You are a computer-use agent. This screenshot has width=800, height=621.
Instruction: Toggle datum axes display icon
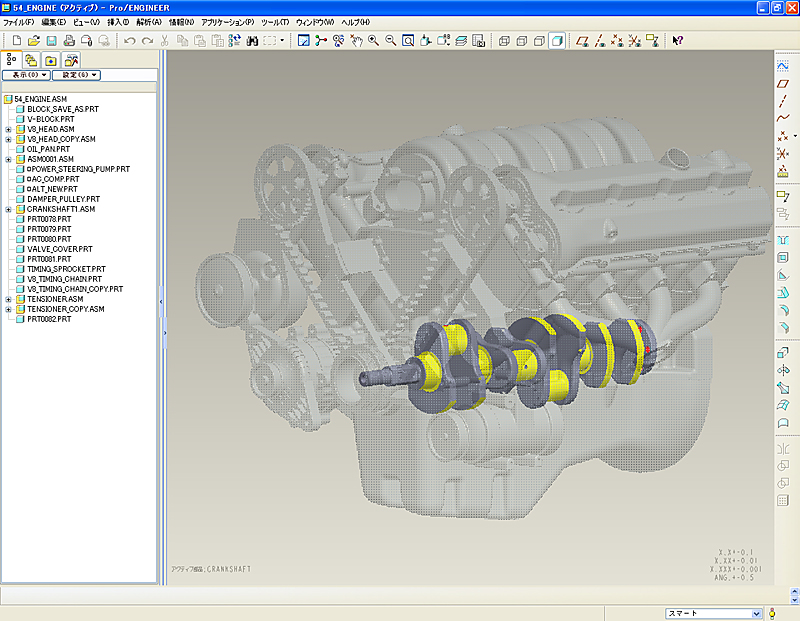coord(599,41)
